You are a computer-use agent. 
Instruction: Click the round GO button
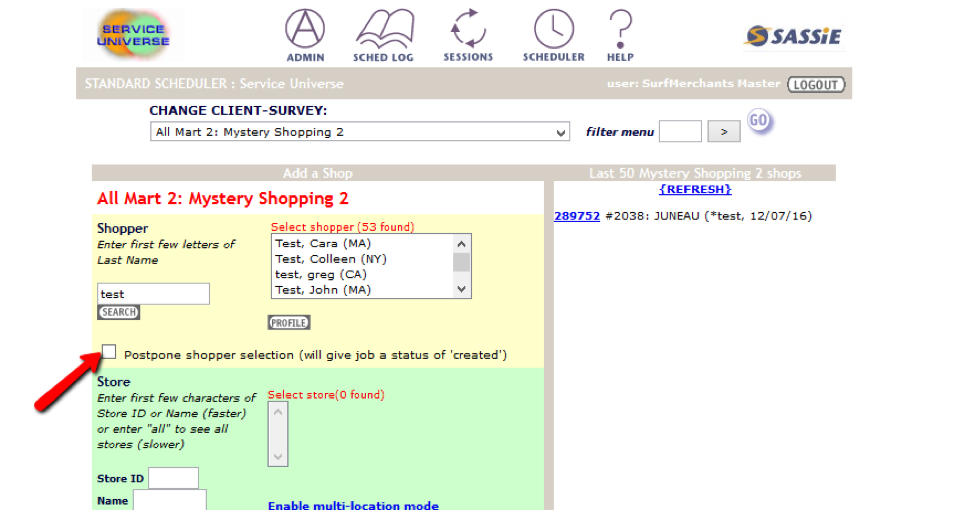click(759, 120)
